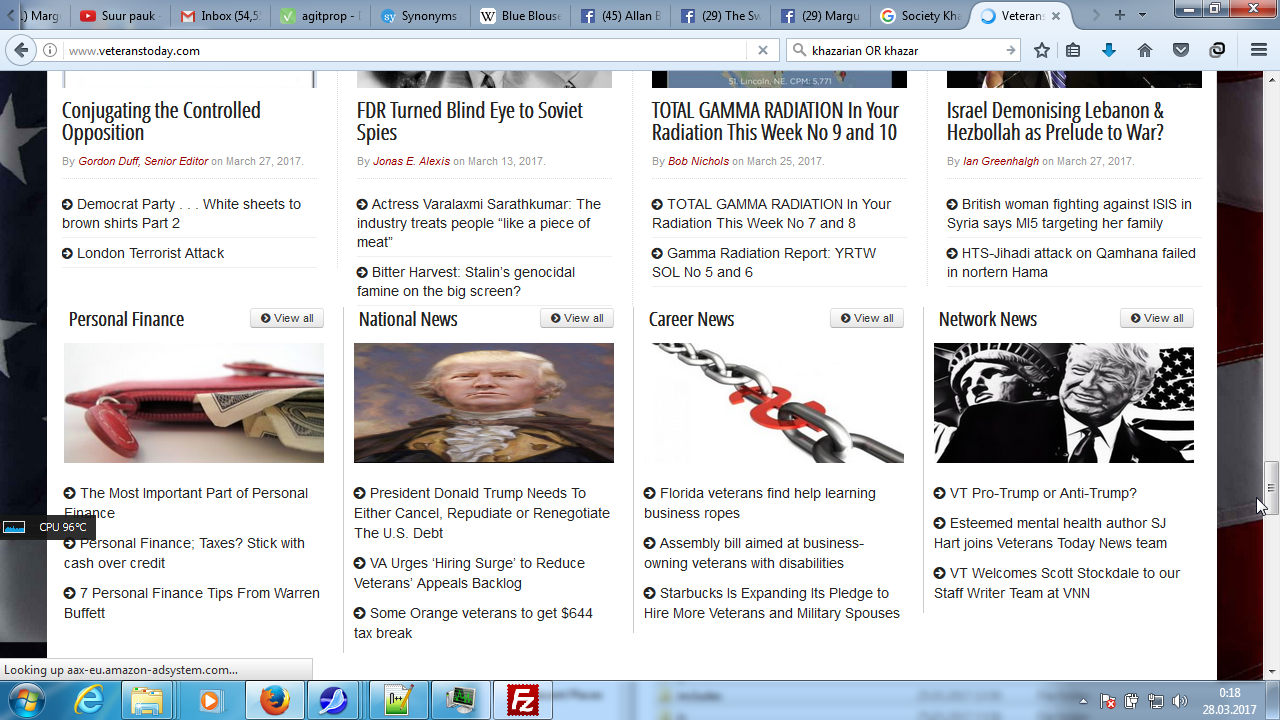The height and width of the screenshot is (720, 1280).
Task: View all Career News articles
Action: 867,318
